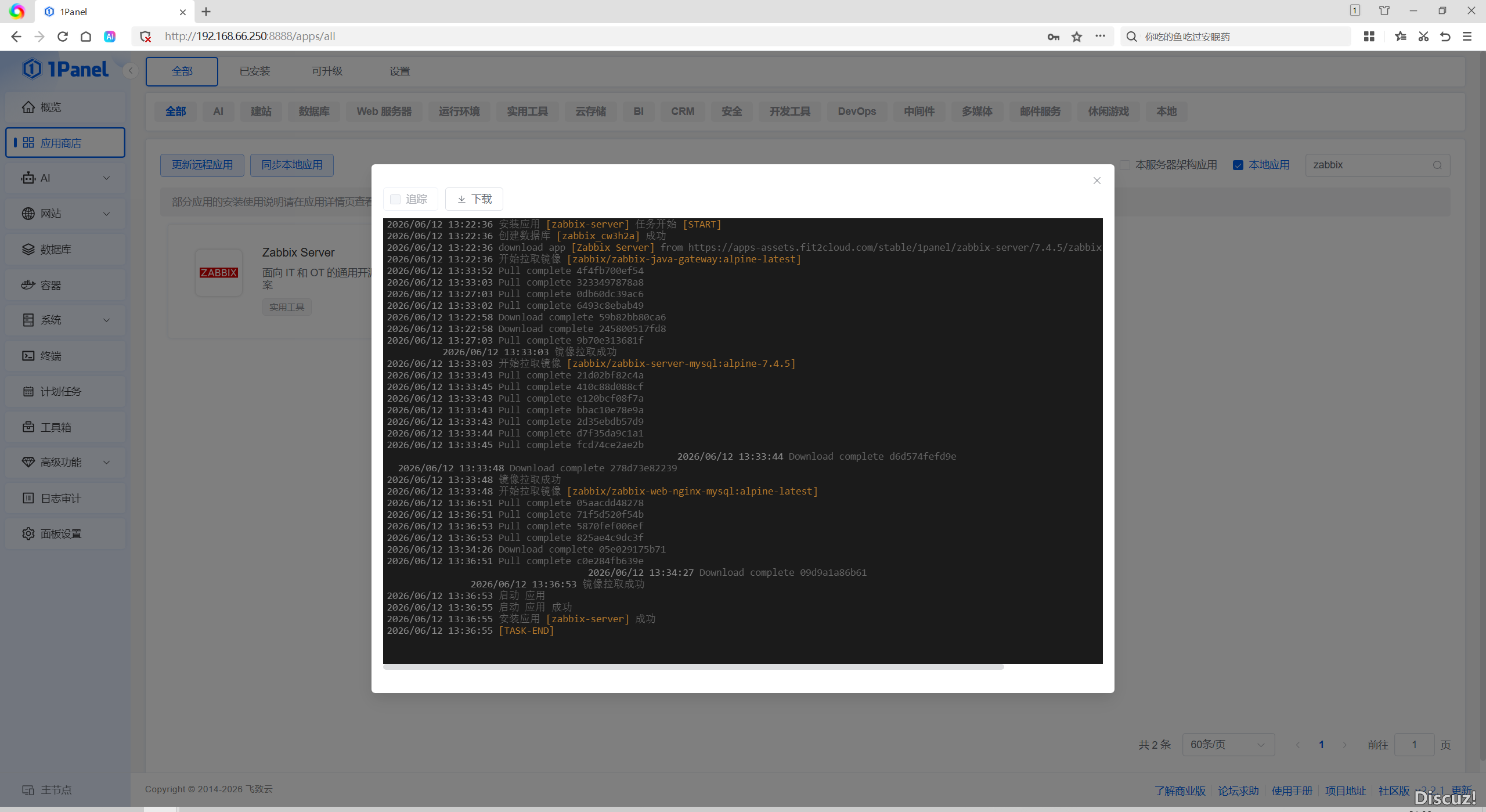Image resolution: width=1486 pixels, height=812 pixels.
Task: Click the log horizontal scrollbar
Action: click(x=694, y=667)
